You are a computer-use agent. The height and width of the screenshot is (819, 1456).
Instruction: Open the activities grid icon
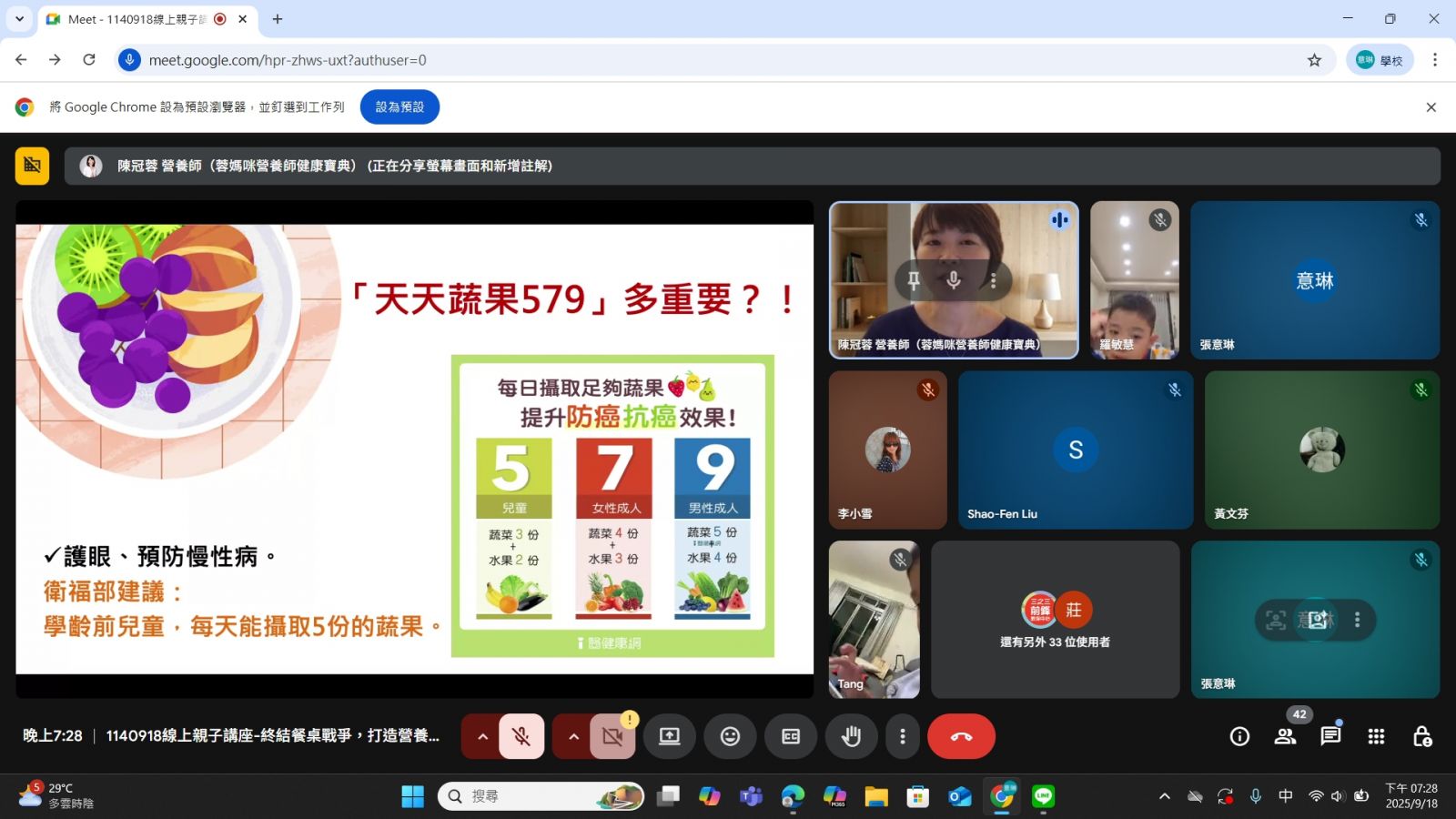click(x=1376, y=736)
